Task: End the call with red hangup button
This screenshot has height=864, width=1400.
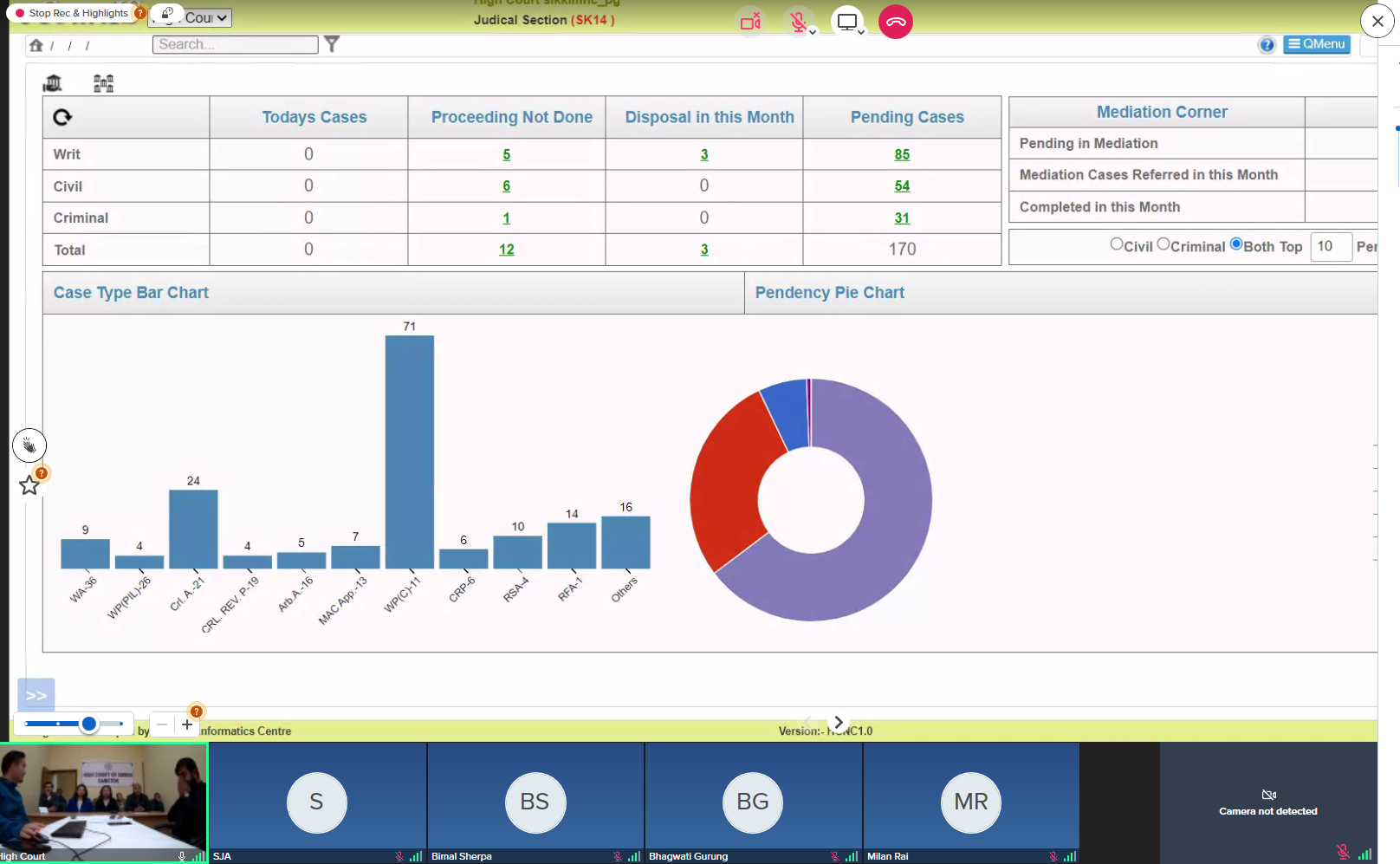Action: [896, 22]
